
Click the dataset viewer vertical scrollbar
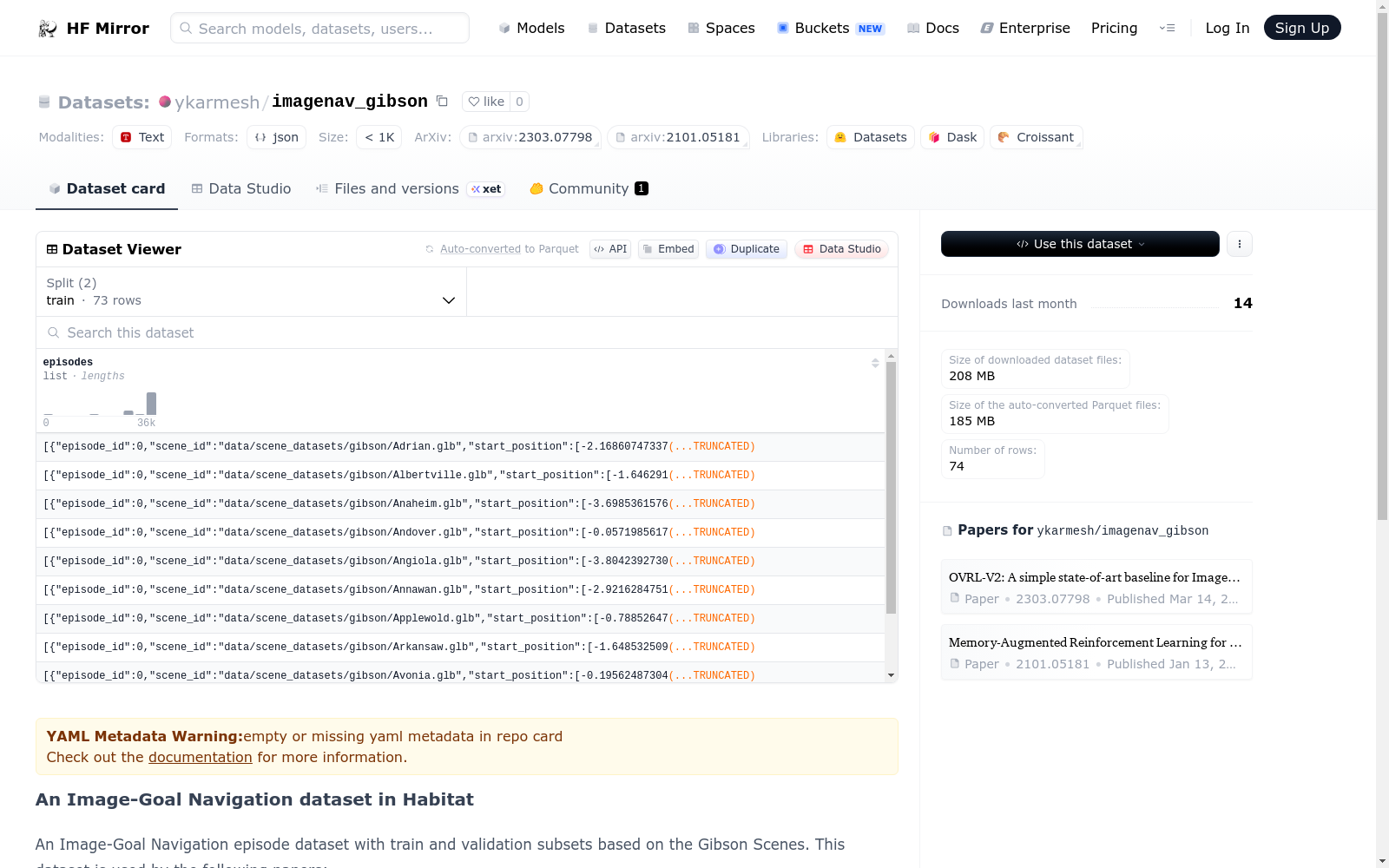point(891,487)
